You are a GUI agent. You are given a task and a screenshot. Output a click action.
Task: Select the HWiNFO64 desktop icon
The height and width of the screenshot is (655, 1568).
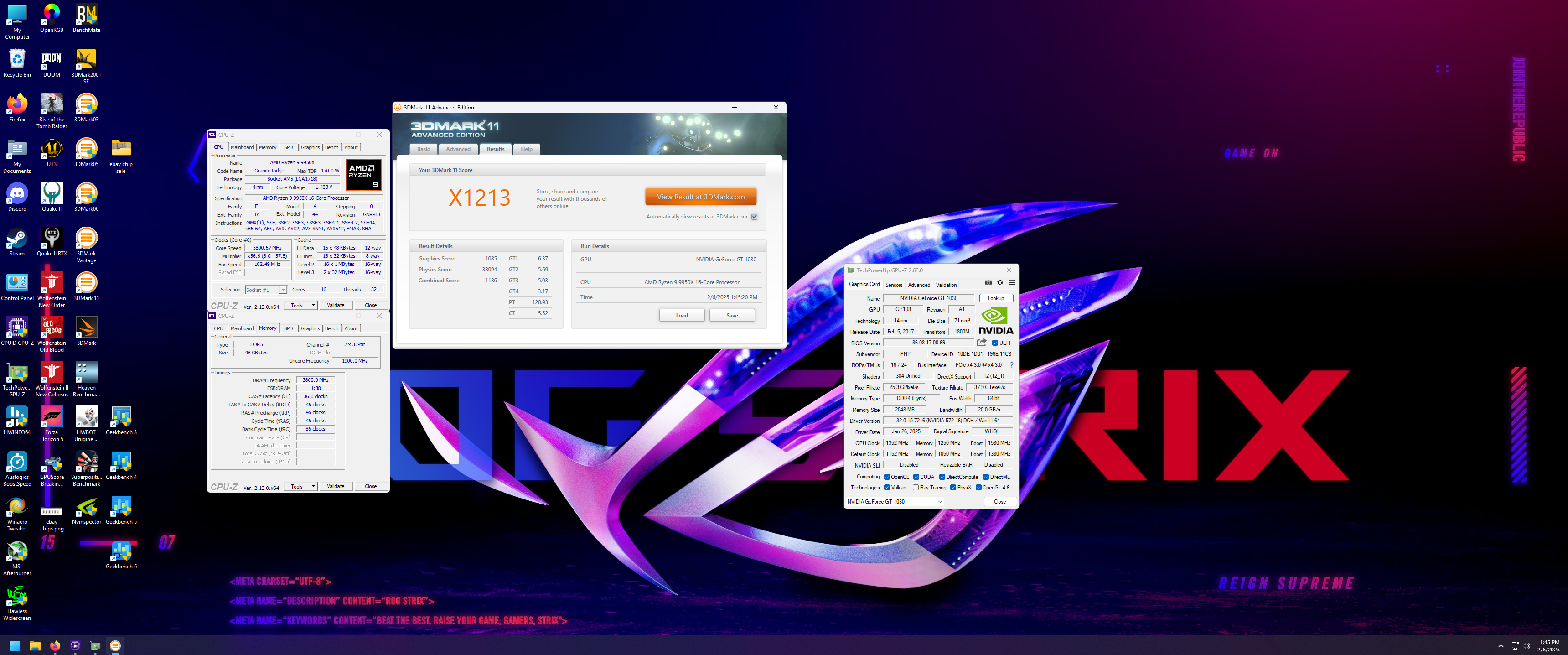(x=17, y=421)
